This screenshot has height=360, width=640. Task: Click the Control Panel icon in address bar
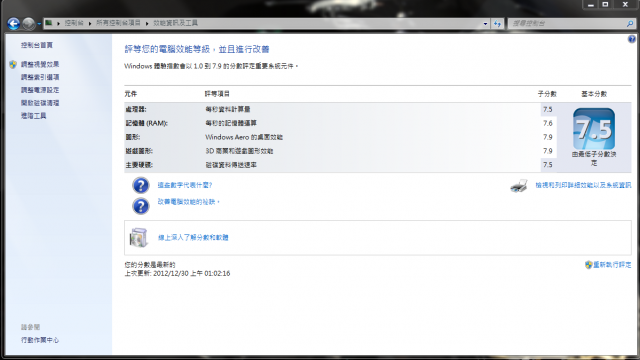[49, 23]
